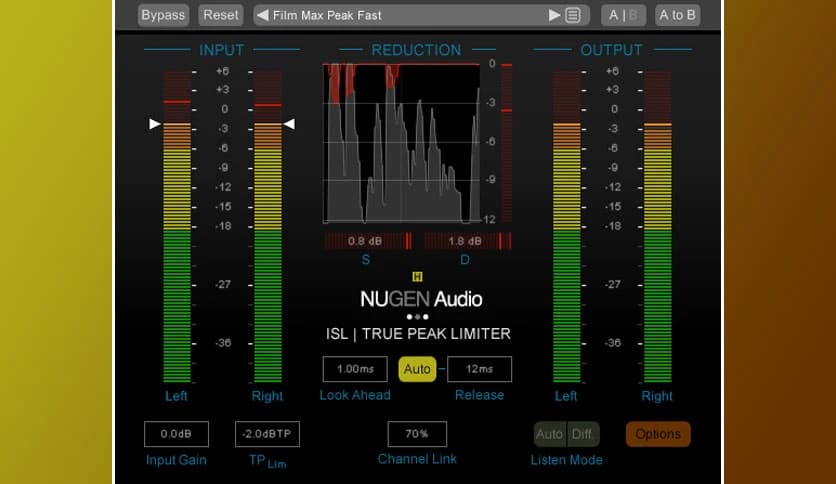The height and width of the screenshot is (484, 836).
Task: Click the Release label
Action: click(x=479, y=395)
